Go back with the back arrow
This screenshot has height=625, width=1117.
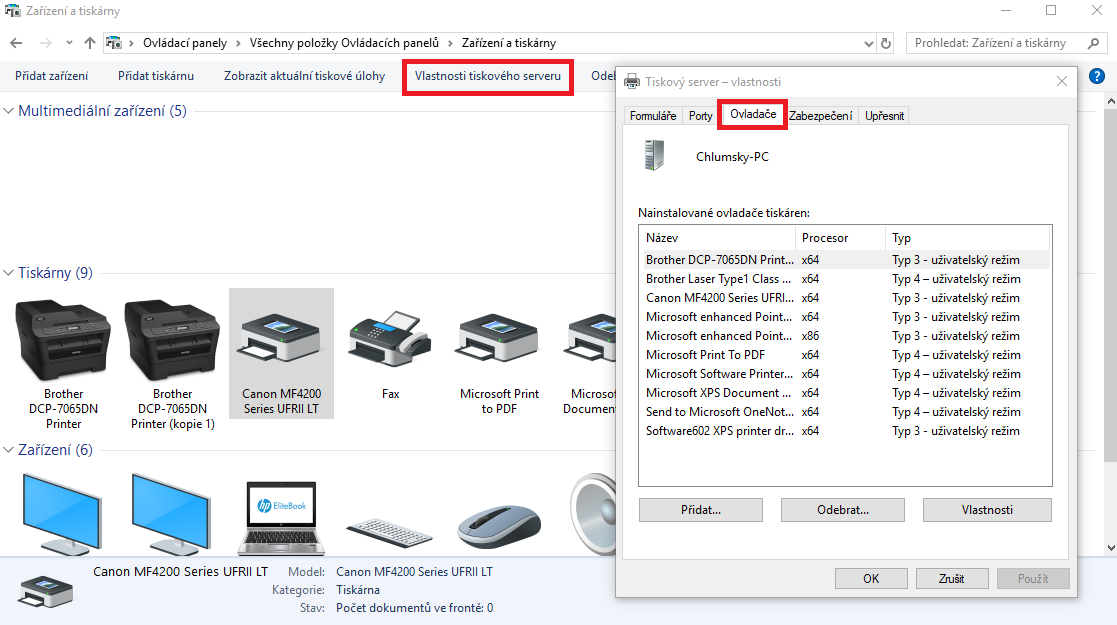coord(16,43)
